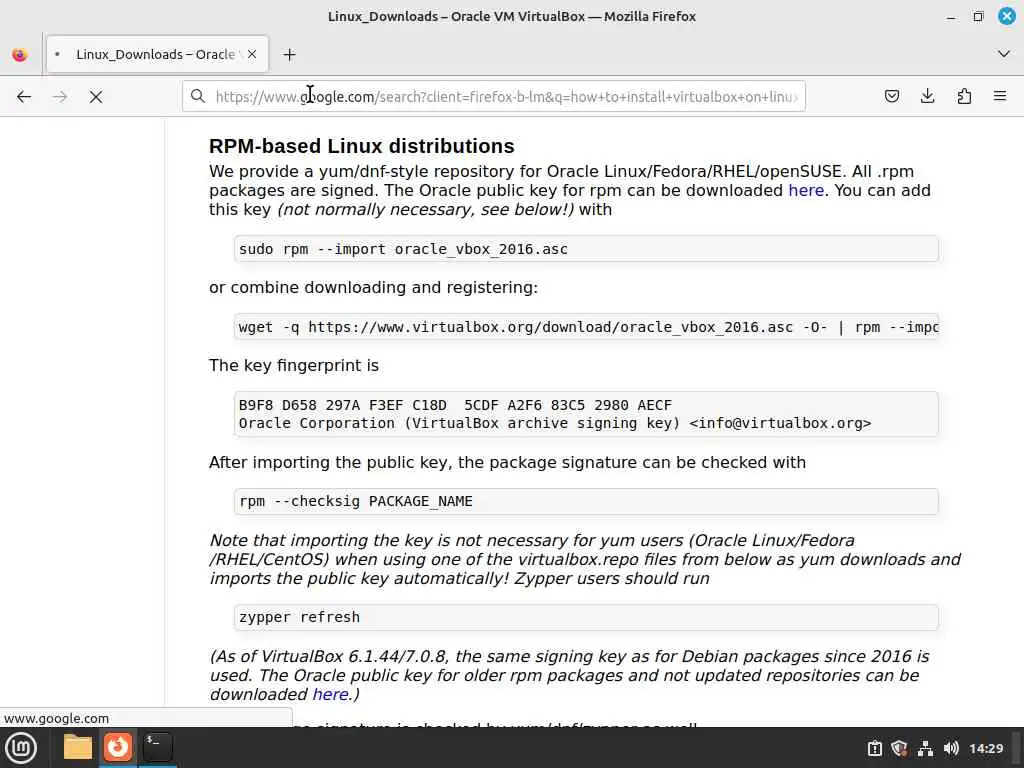This screenshot has width=1024, height=768.
Task: Click the forward navigation arrow
Action: [x=60, y=97]
